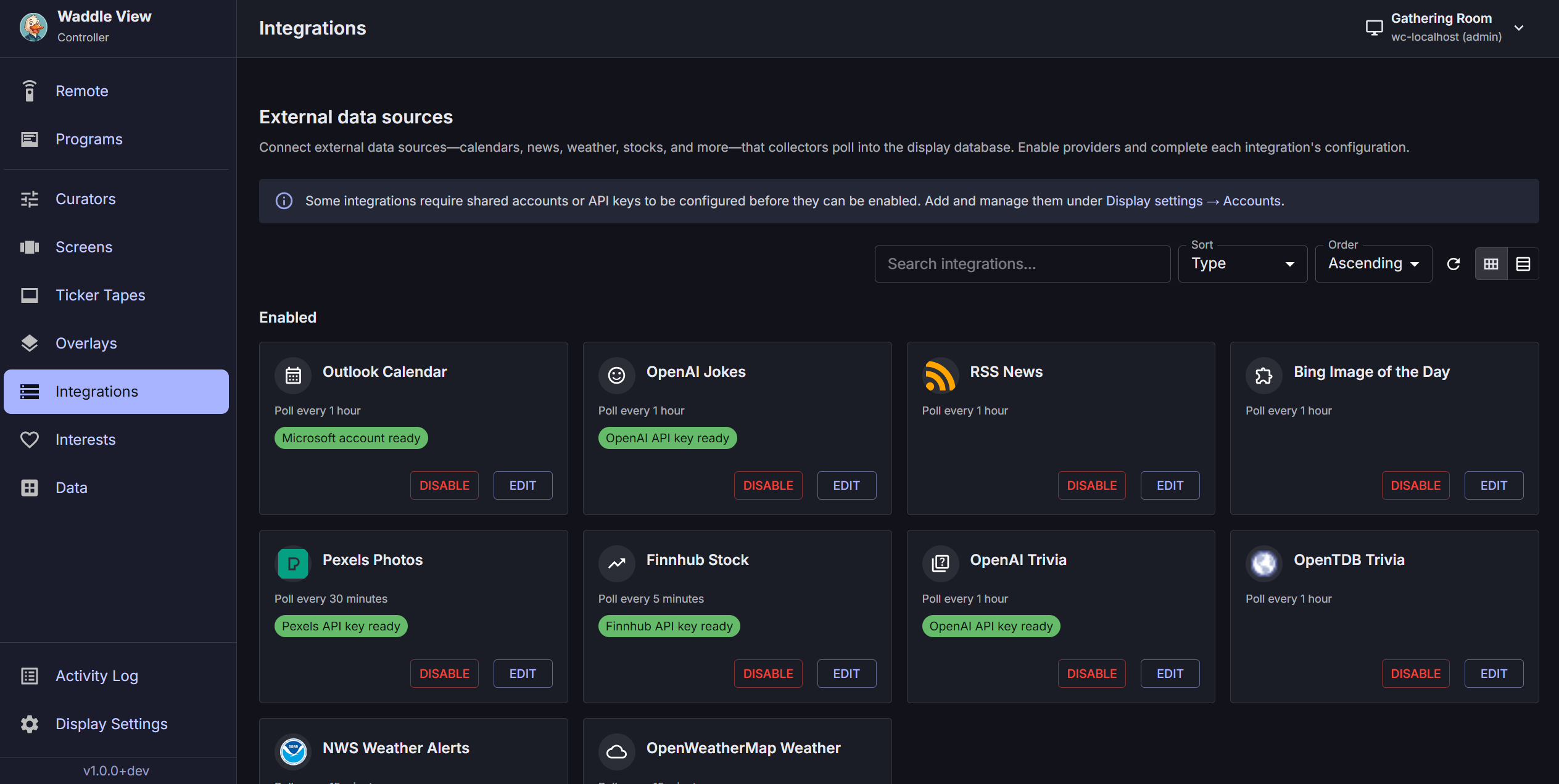1559x784 pixels.
Task: Click the Waddle View duck logo
Action: [x=33, y=27]
